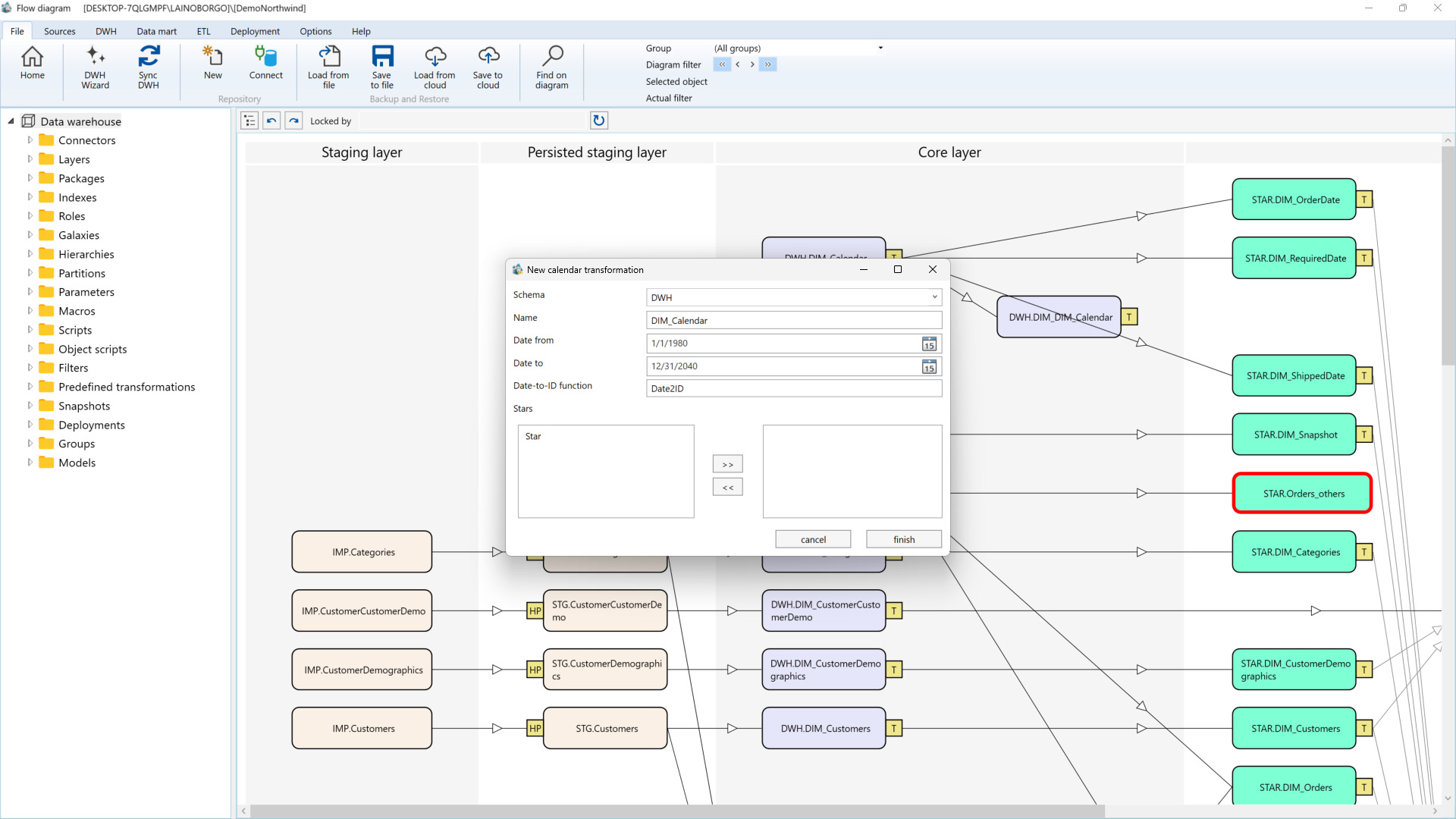
Task: Click the Date-to-ID function field
Action: click(794, 389)
